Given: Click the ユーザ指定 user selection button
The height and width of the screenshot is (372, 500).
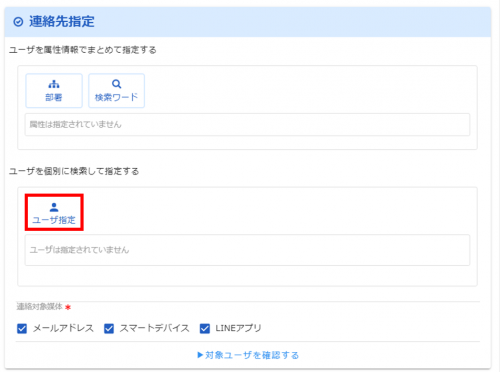Looking at the screenshot, I should click(54, 212).
